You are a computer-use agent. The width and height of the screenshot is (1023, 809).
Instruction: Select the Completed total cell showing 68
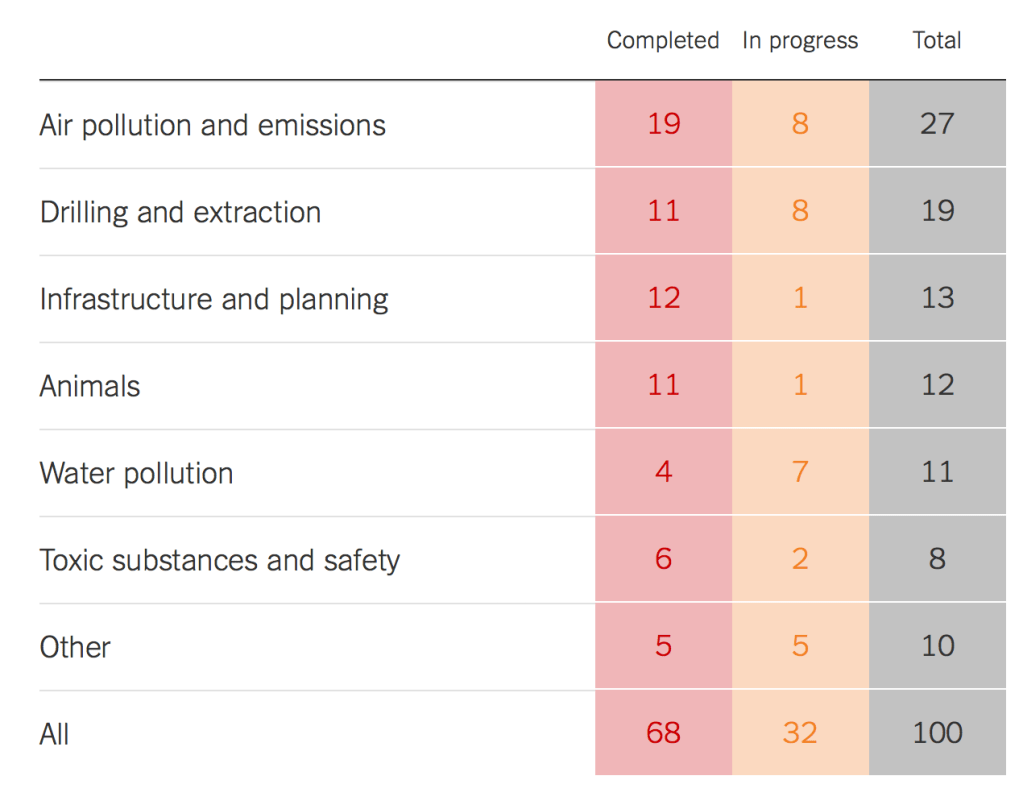point(663,733)
